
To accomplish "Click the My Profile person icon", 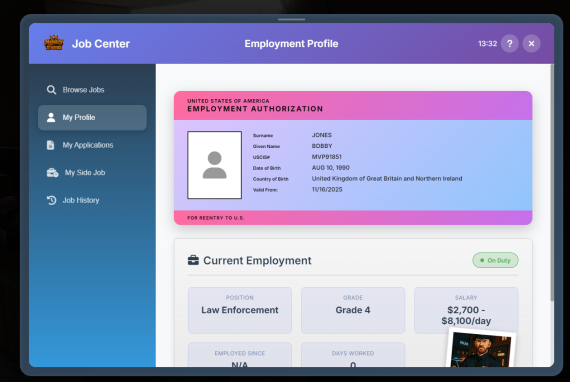I will tap(51, 117).
